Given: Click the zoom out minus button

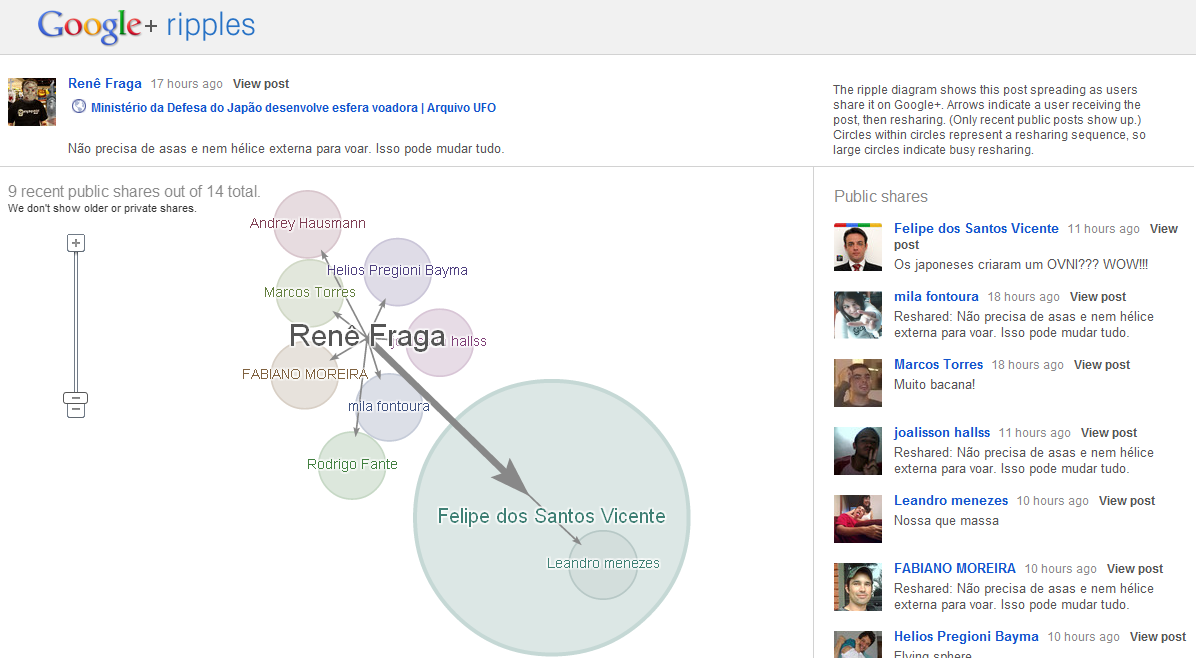Looking at the screenshot, I should (x=75, y=403).
